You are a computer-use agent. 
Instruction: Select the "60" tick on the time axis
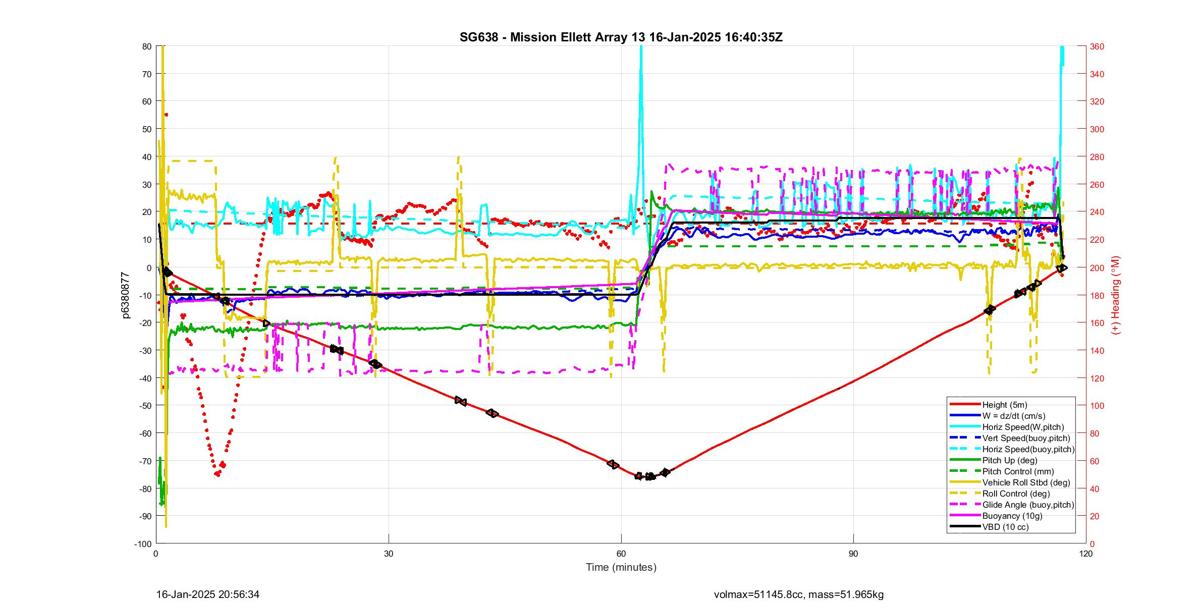621,553
